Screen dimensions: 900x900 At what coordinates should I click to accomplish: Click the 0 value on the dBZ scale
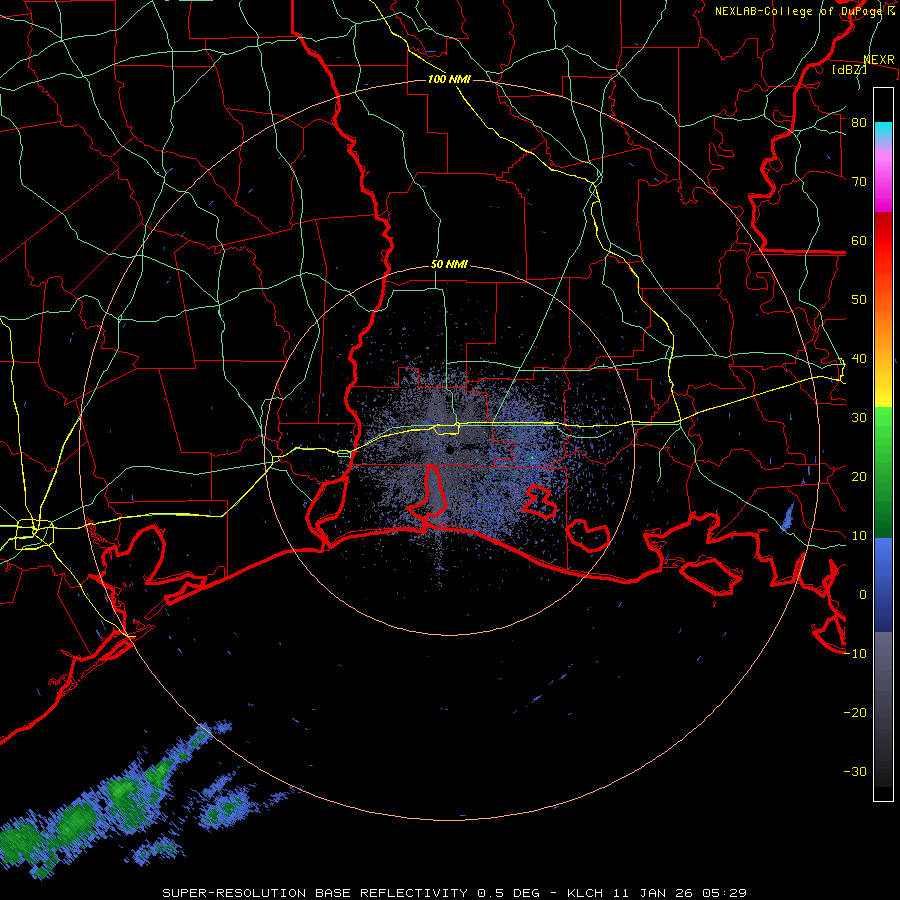tap(863, 595)
